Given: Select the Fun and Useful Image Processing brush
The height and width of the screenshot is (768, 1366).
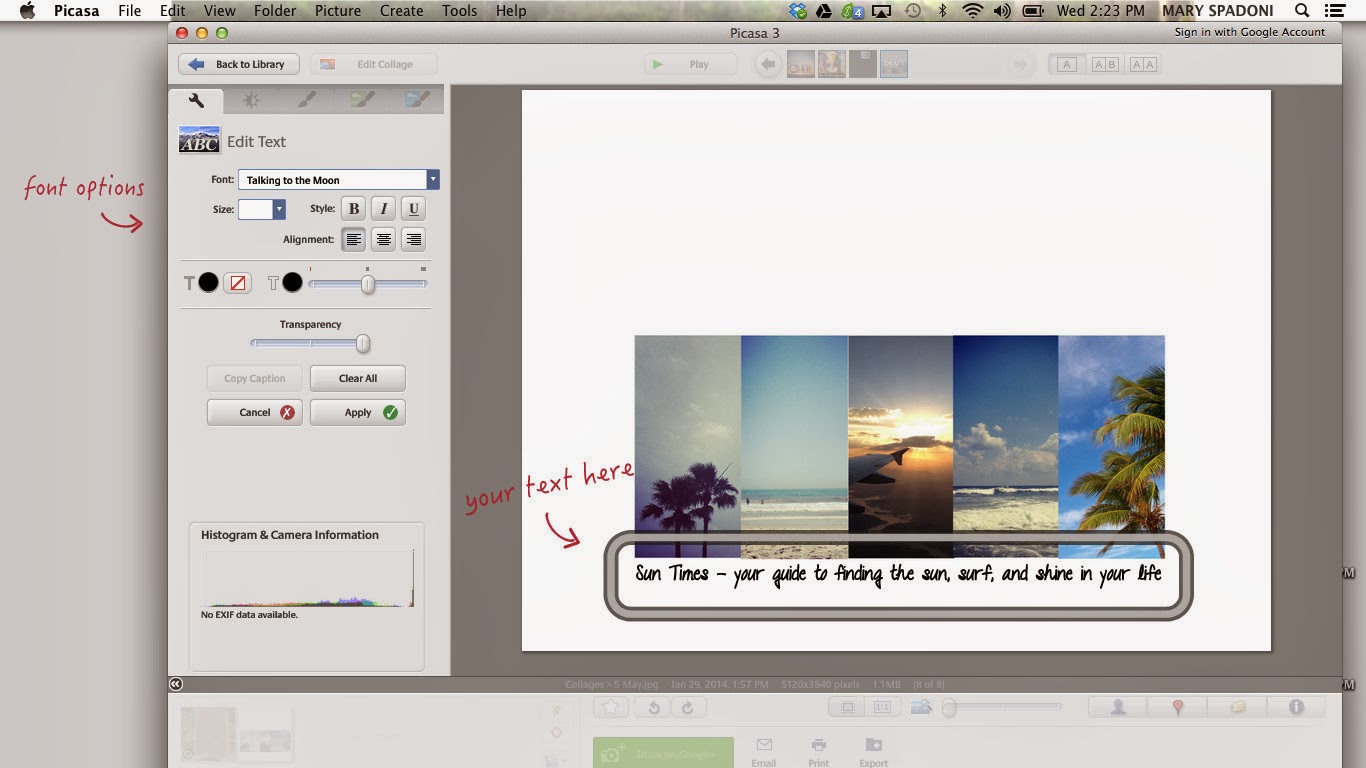Looking at the screenshot, I should coord(306,99).
